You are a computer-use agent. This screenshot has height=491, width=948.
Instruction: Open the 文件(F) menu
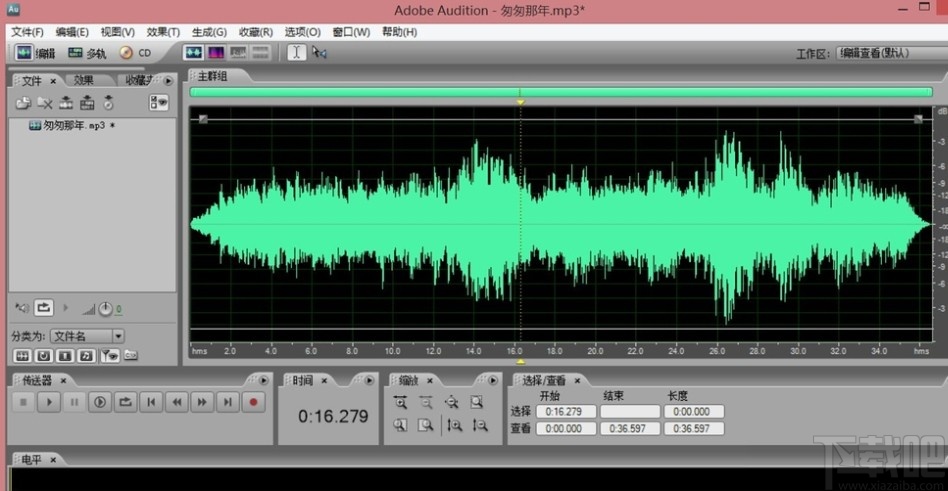pyautogui.click(x=28, y=32)
